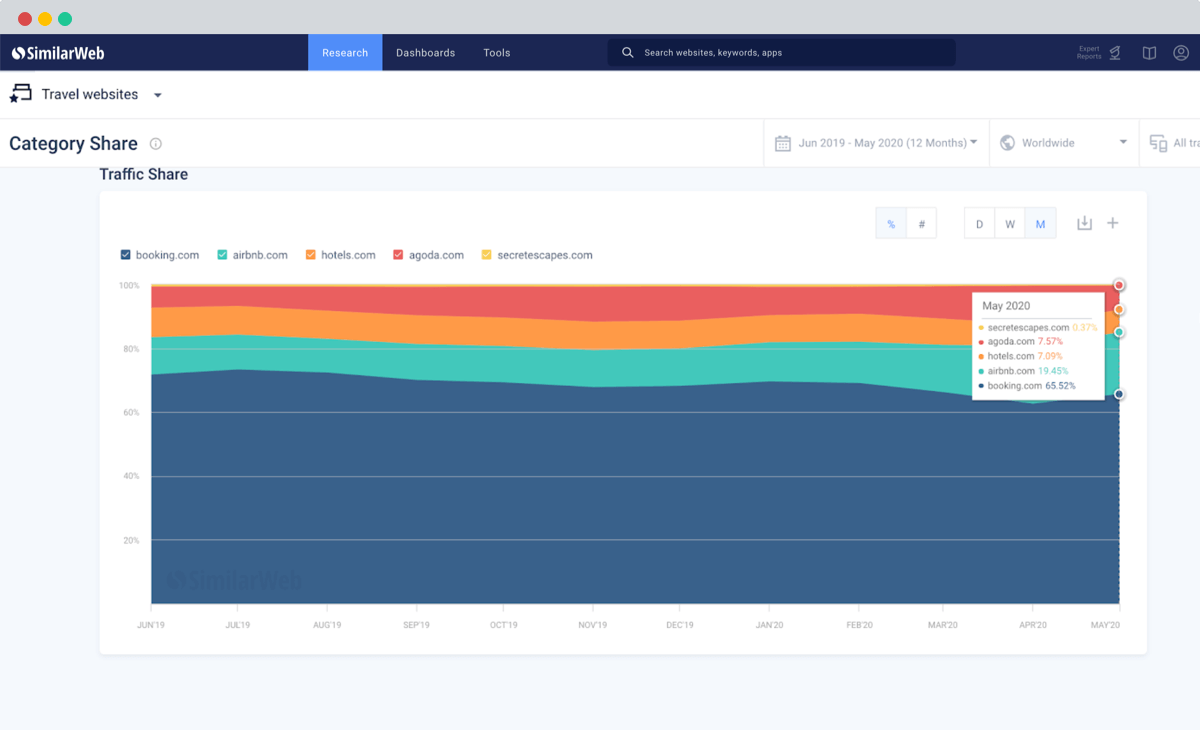Switch chart to percent view
The height and width of the screenshot is (730, 1200).
891,224
